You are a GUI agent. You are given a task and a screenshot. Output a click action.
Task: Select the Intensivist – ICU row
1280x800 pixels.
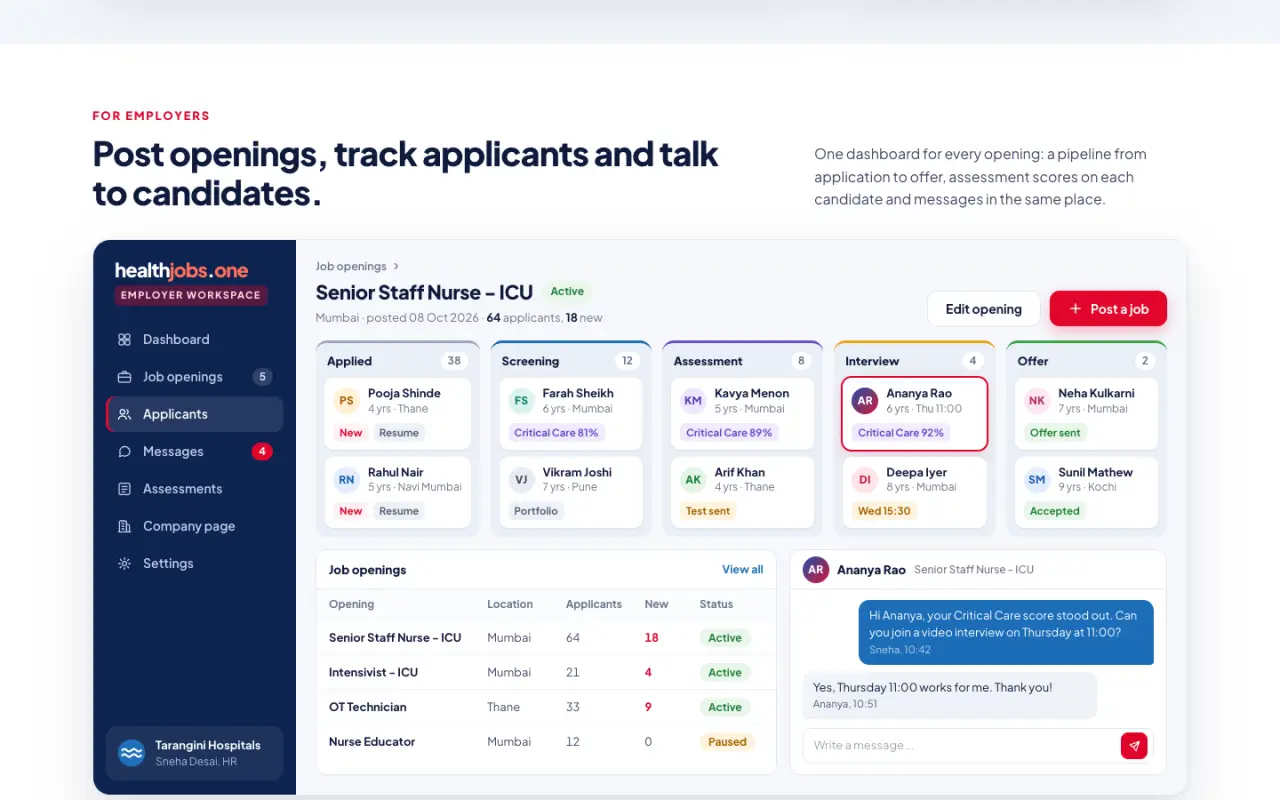click(546, 673)
